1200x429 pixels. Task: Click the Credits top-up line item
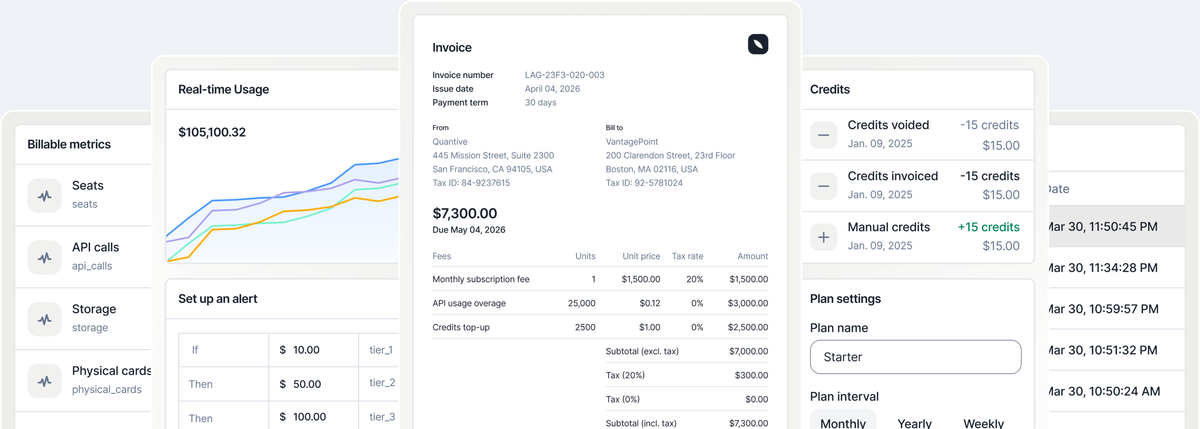coord(600,327)
